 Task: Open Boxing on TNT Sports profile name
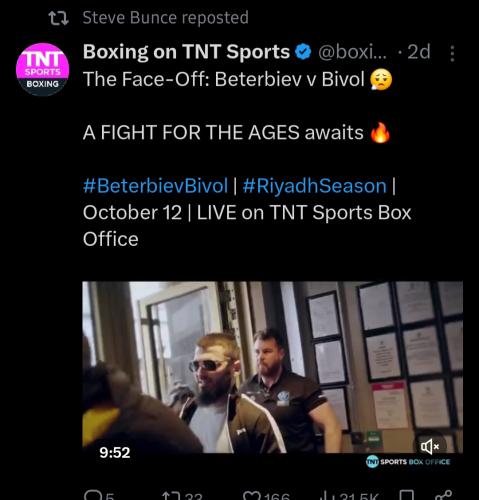coord(186,52)
